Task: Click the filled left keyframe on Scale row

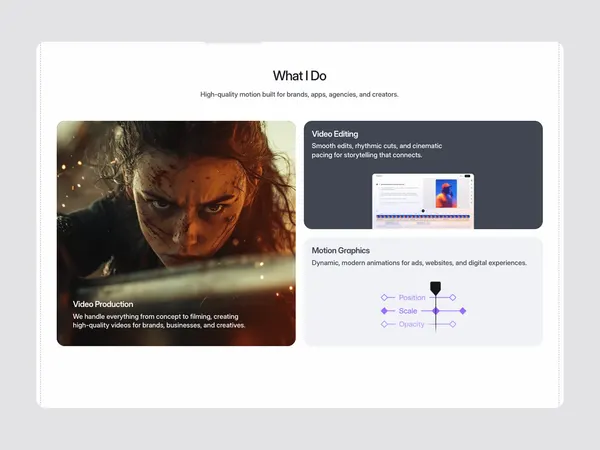Action: pyautogui.click(x=384, y=311)
